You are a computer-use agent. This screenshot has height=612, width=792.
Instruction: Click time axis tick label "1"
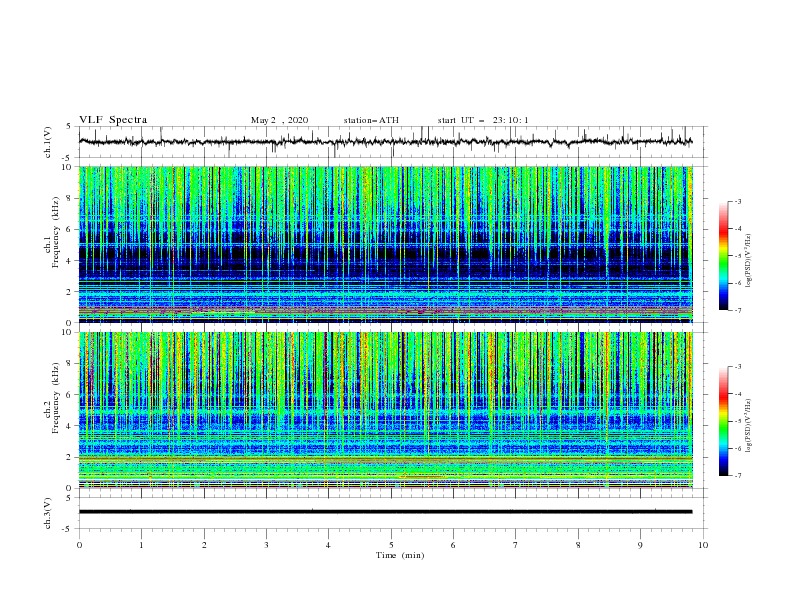click(141, 545)
